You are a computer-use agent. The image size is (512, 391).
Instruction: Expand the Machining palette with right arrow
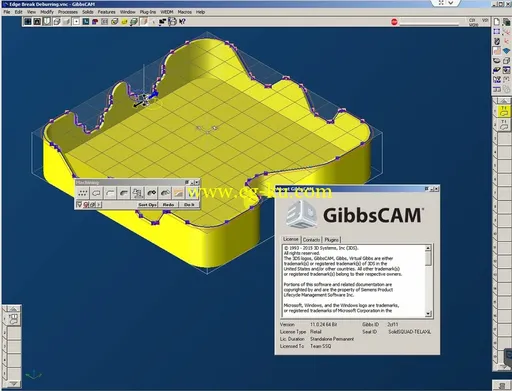[x=99, y=204]
